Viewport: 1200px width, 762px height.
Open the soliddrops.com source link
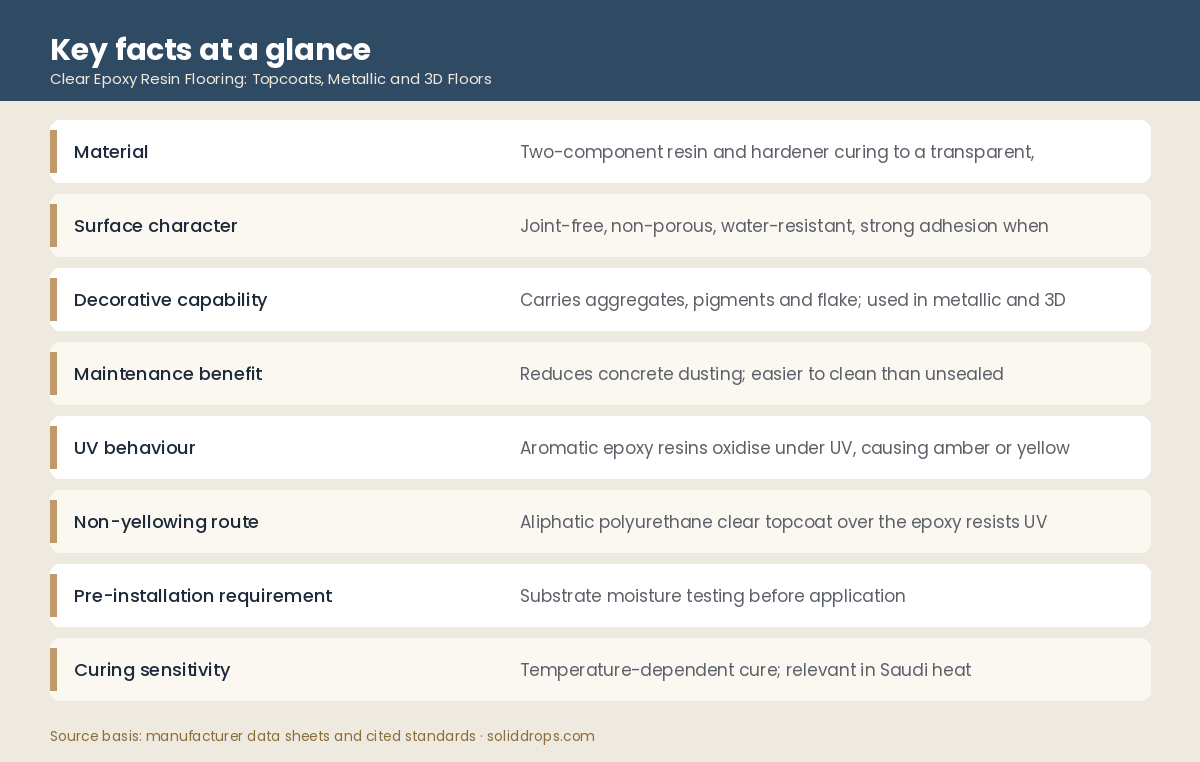[x=541, y=736]
